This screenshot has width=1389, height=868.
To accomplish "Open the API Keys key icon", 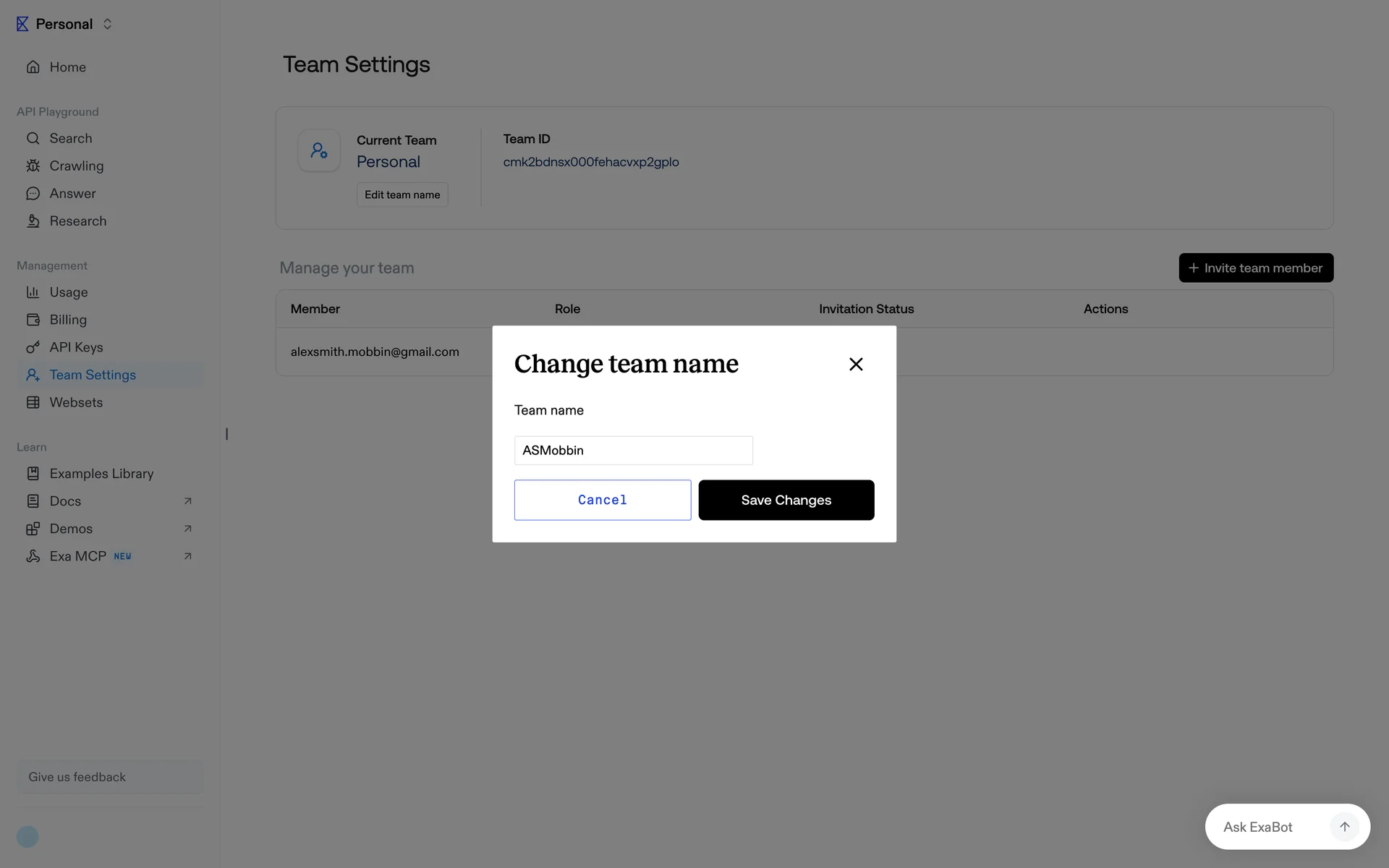I will point(33,347).
